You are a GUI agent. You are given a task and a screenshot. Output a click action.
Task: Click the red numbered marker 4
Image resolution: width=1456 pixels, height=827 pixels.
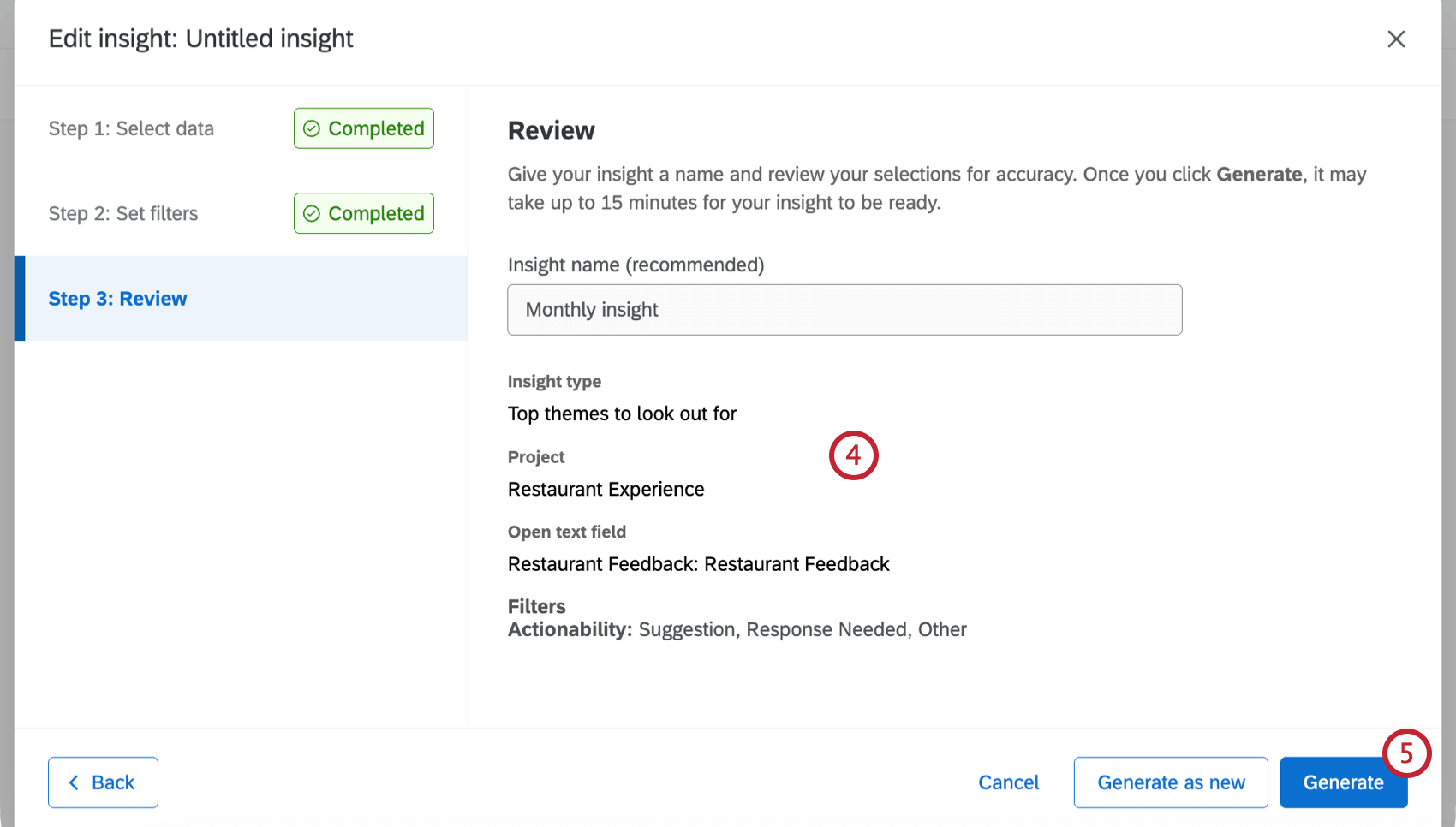coord(854,455)
